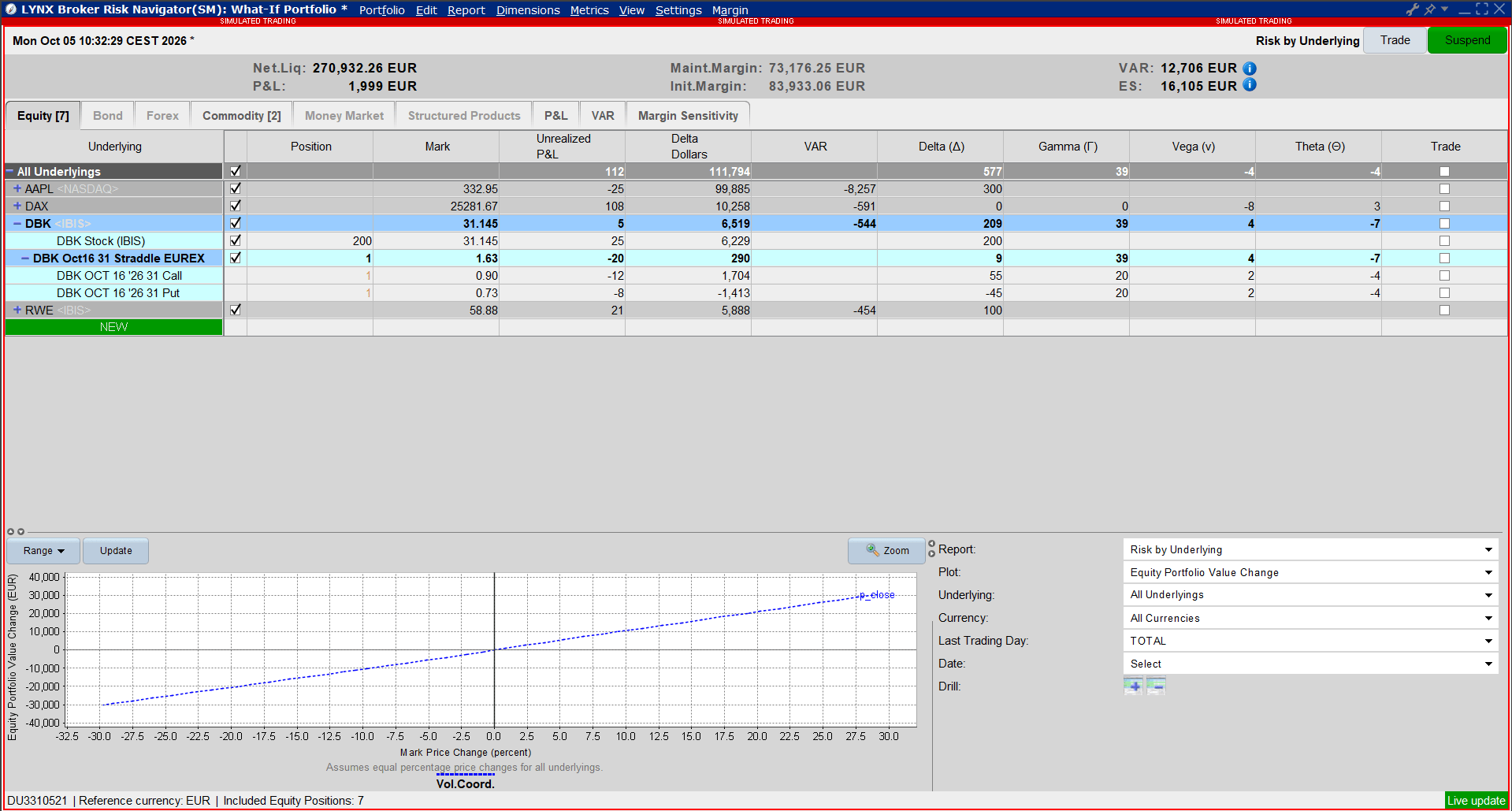Check the AAPL Trade checkbox
The height and width of the screenshot is (811, 1512).
click(1444, 189)
